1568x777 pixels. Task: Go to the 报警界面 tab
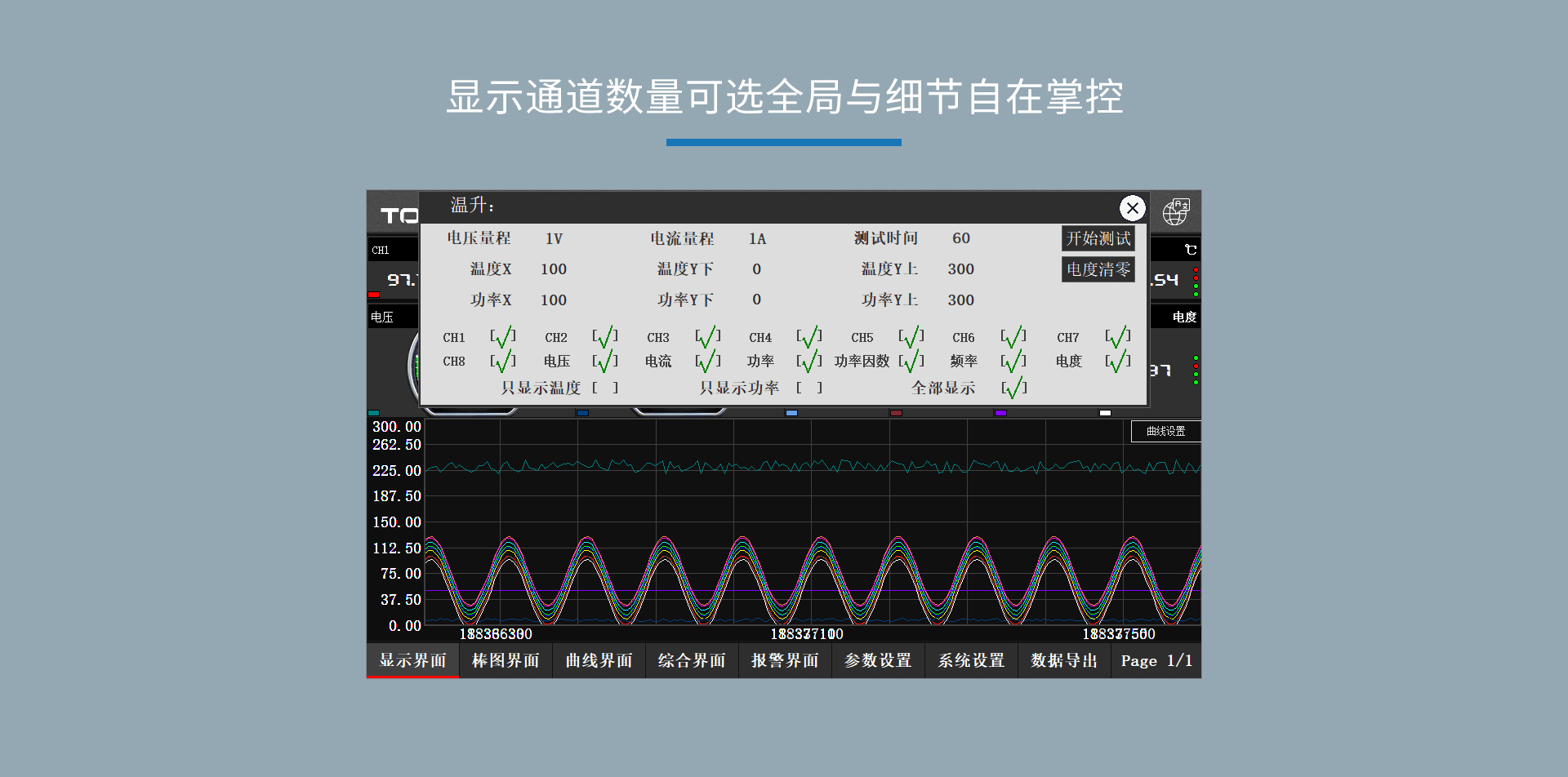pos(785,660)
